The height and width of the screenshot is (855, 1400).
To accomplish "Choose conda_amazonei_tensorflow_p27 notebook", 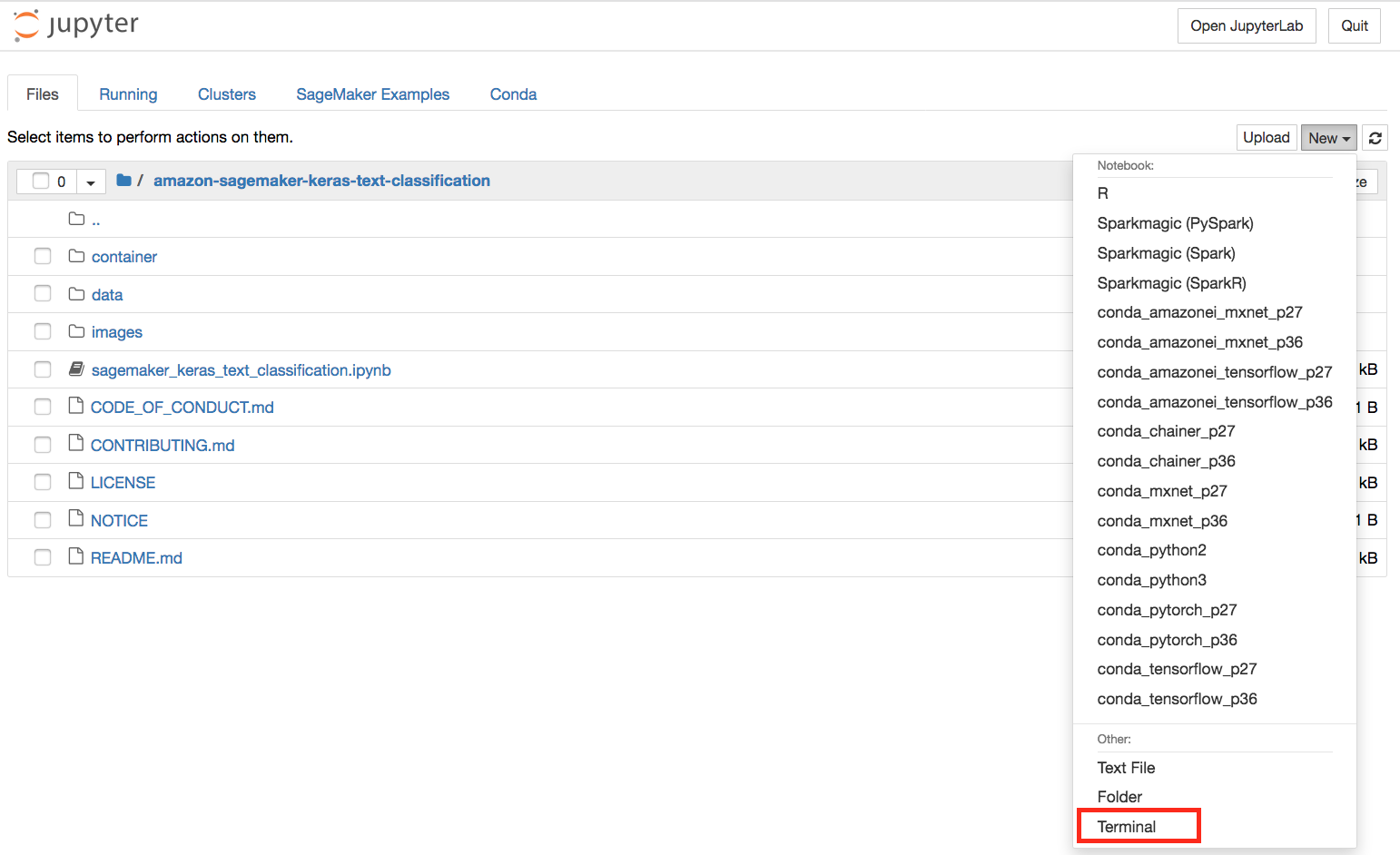I will [x=1215, y=372].
